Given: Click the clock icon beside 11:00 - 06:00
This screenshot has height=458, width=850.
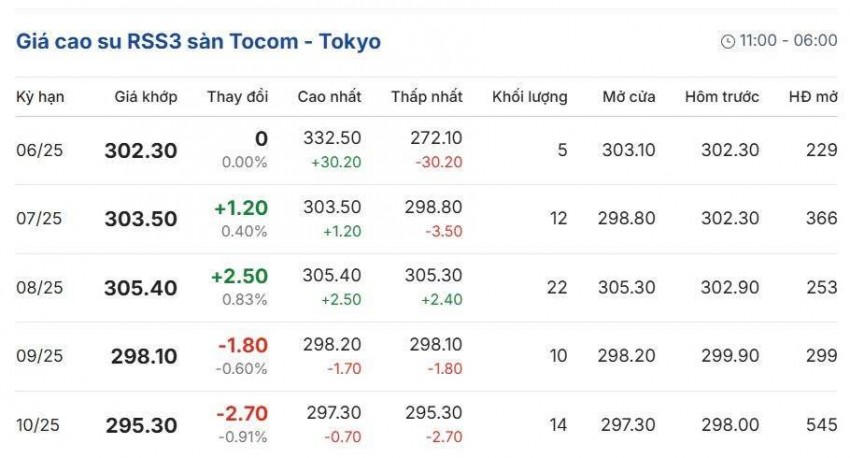Looking at the screenshot, I should click(x=727, y=42).
